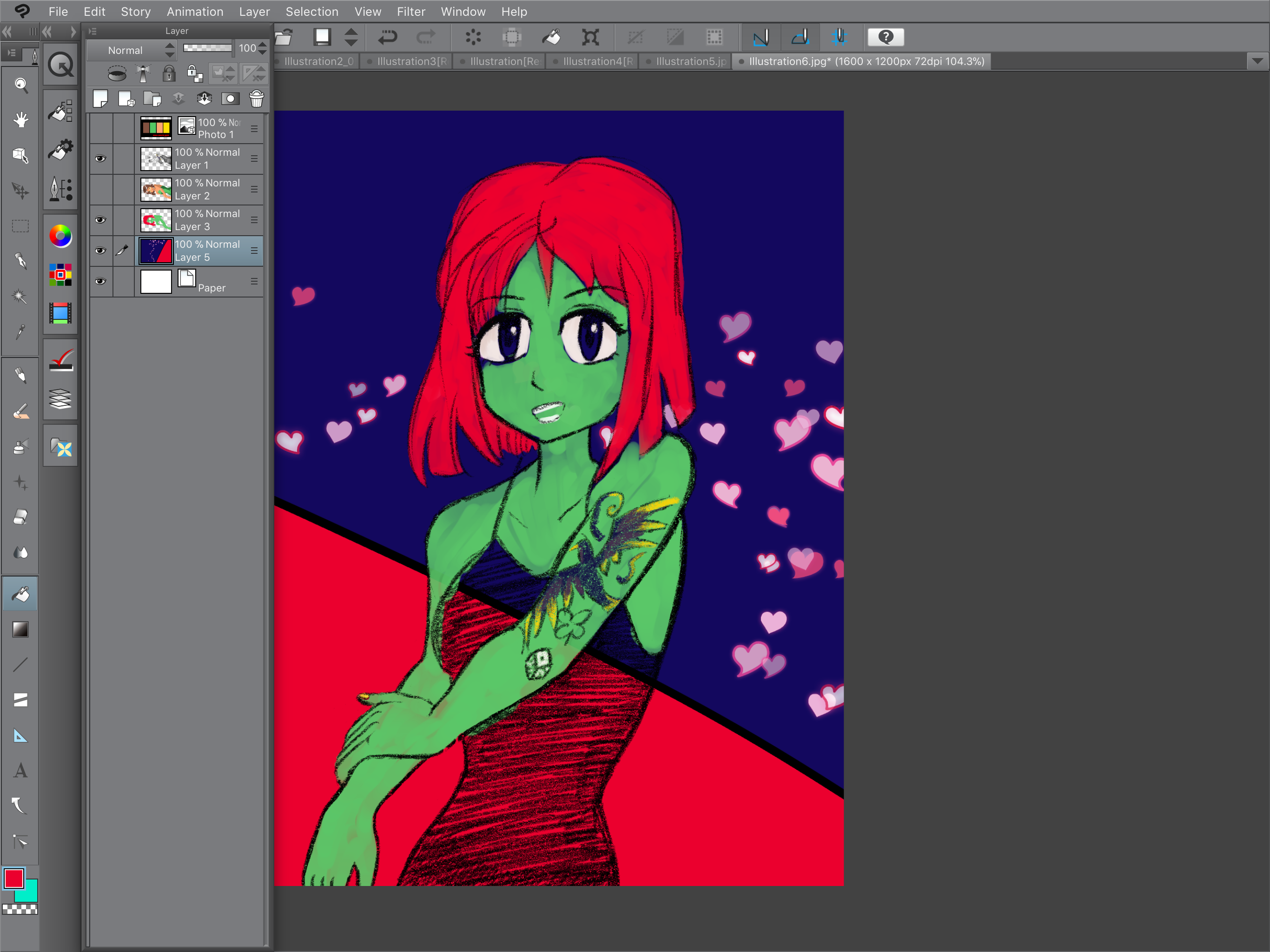Create a new raster layer
This screenshot has height=952, width=1270.
point(100,99)
